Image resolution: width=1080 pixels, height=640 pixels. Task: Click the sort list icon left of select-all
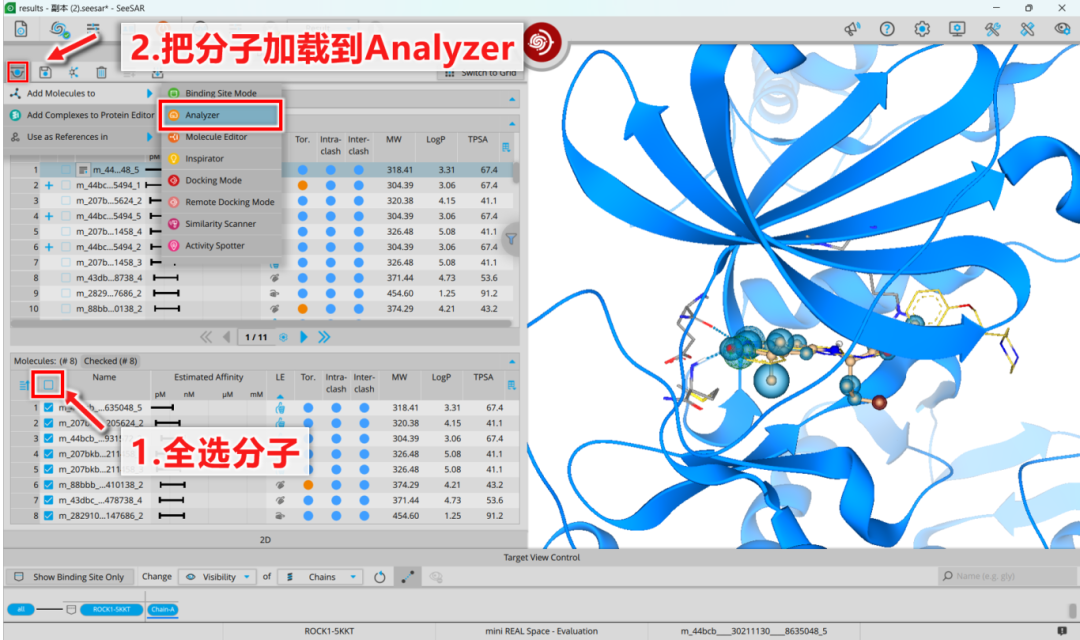23,385
